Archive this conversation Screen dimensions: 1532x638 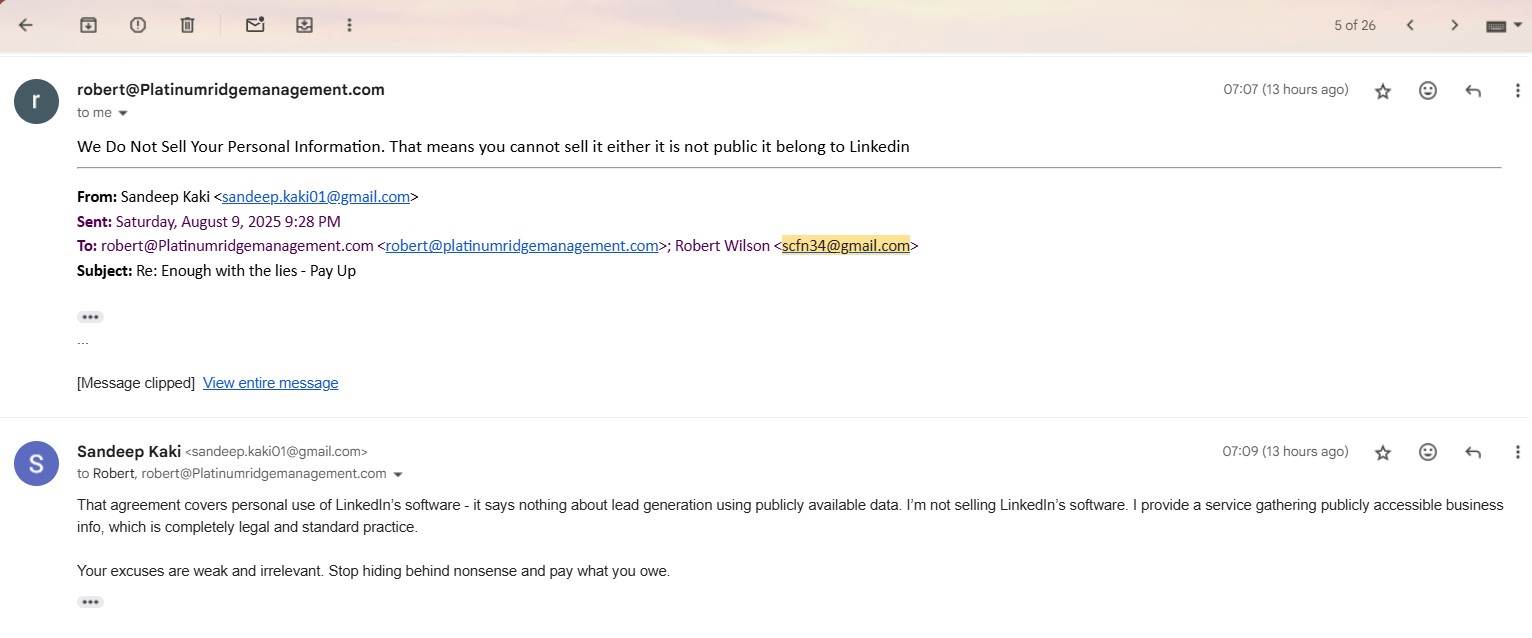point(88,25)
